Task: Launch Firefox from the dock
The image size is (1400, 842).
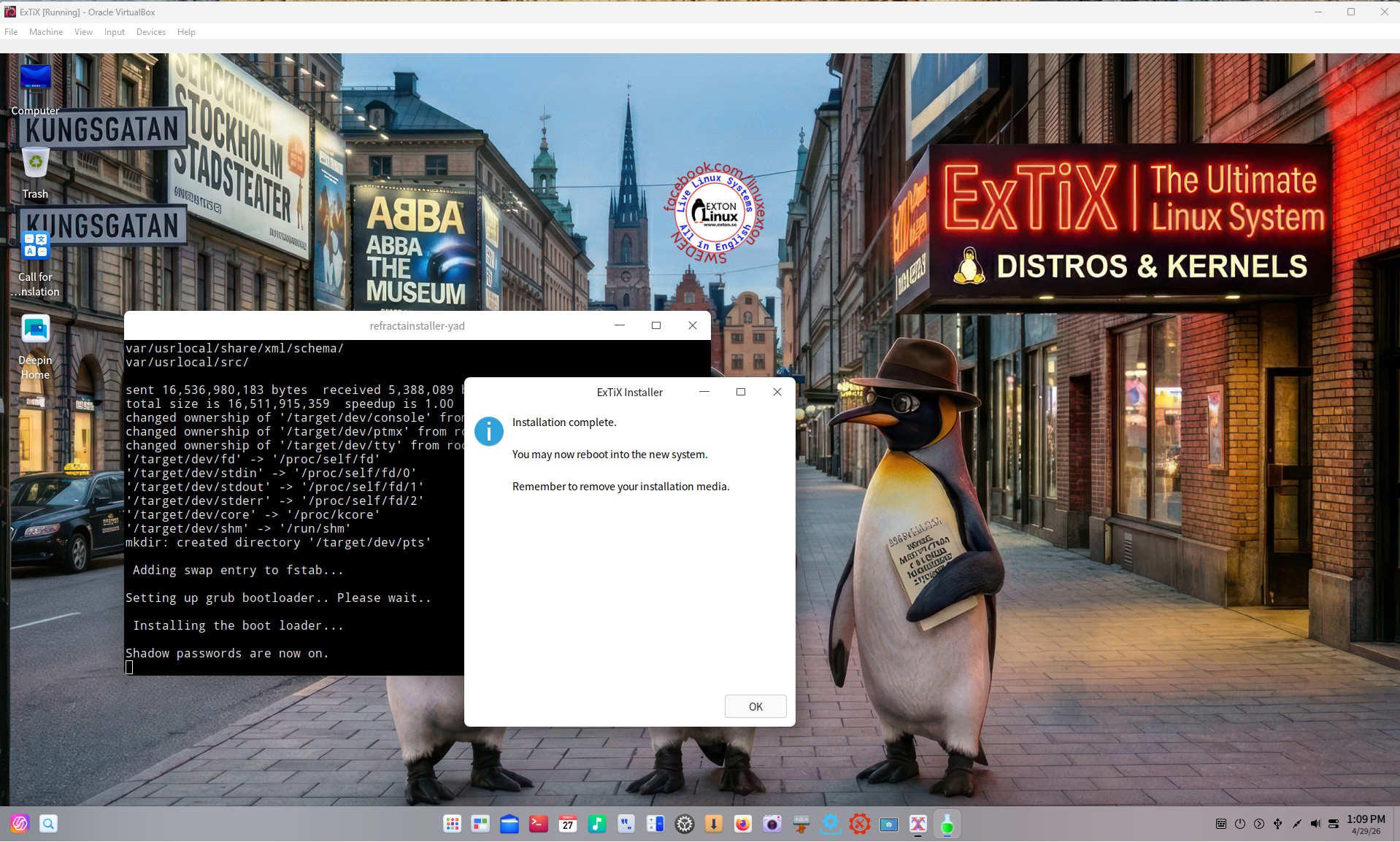Action: click(x=743, y=824)
